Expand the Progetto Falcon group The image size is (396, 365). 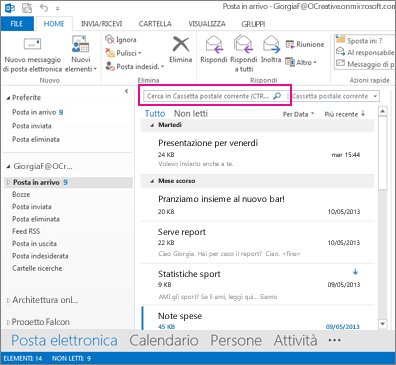8,322
